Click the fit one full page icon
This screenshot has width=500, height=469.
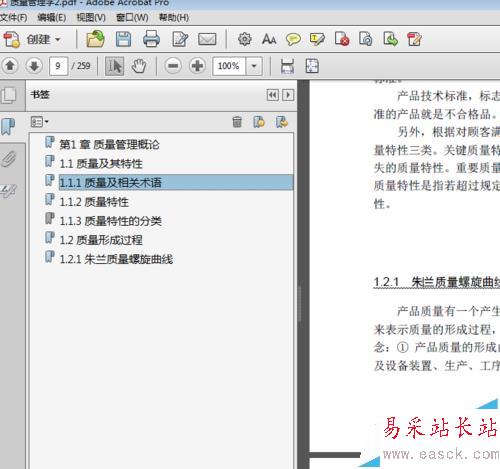(312, 66)
